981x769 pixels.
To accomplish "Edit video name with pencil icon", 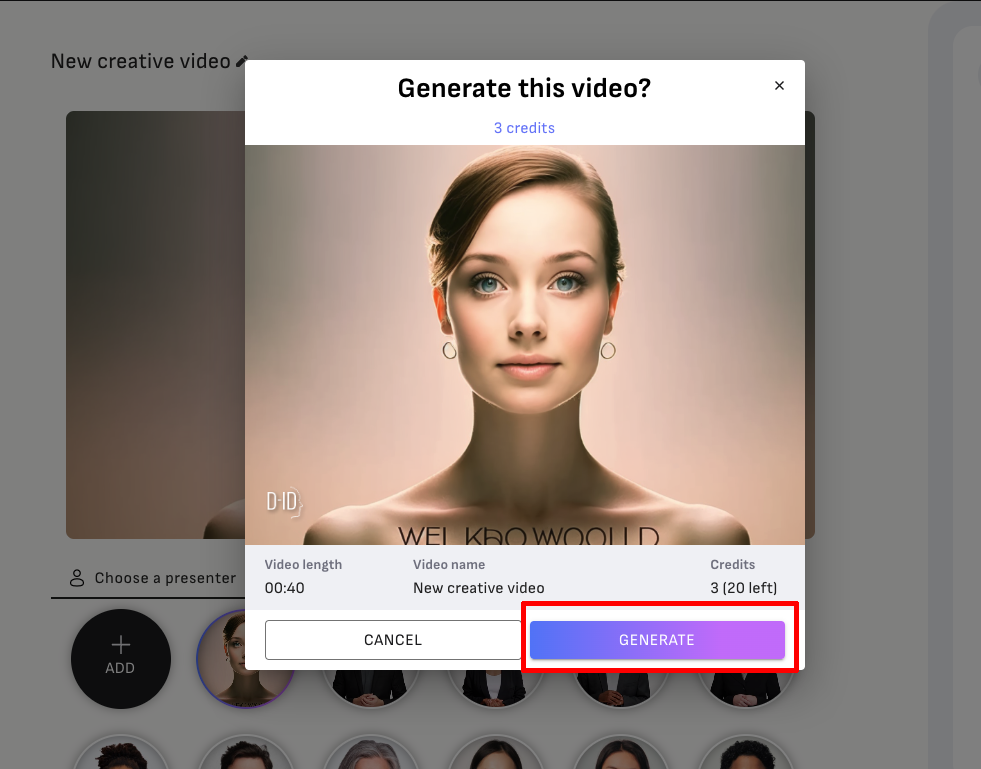I will click(x=242, y=61).
